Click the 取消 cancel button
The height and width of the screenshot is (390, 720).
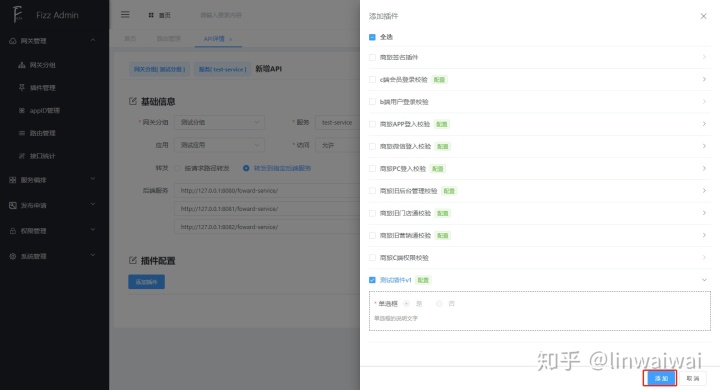693,378
